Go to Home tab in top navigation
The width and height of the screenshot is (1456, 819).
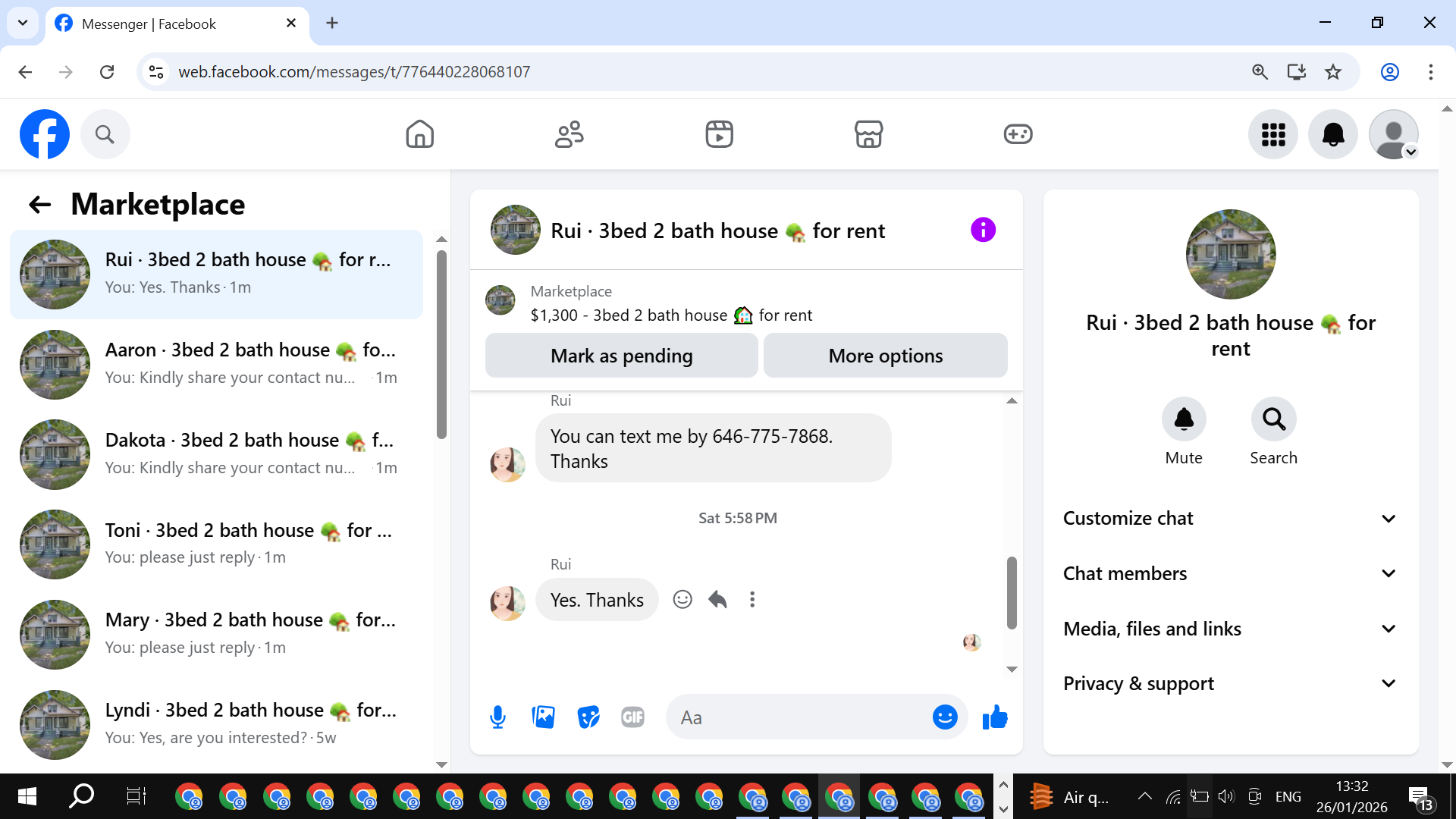pyautogui.click(x=419, y=134)
